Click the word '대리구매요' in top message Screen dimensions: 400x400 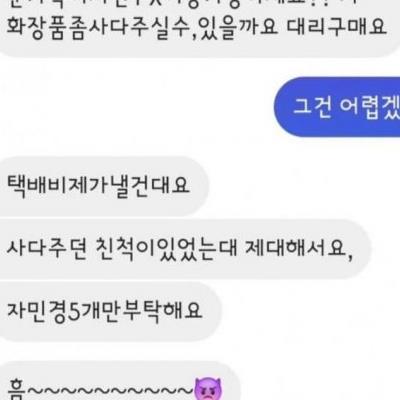pyautogui.click(x=336, y=28)
